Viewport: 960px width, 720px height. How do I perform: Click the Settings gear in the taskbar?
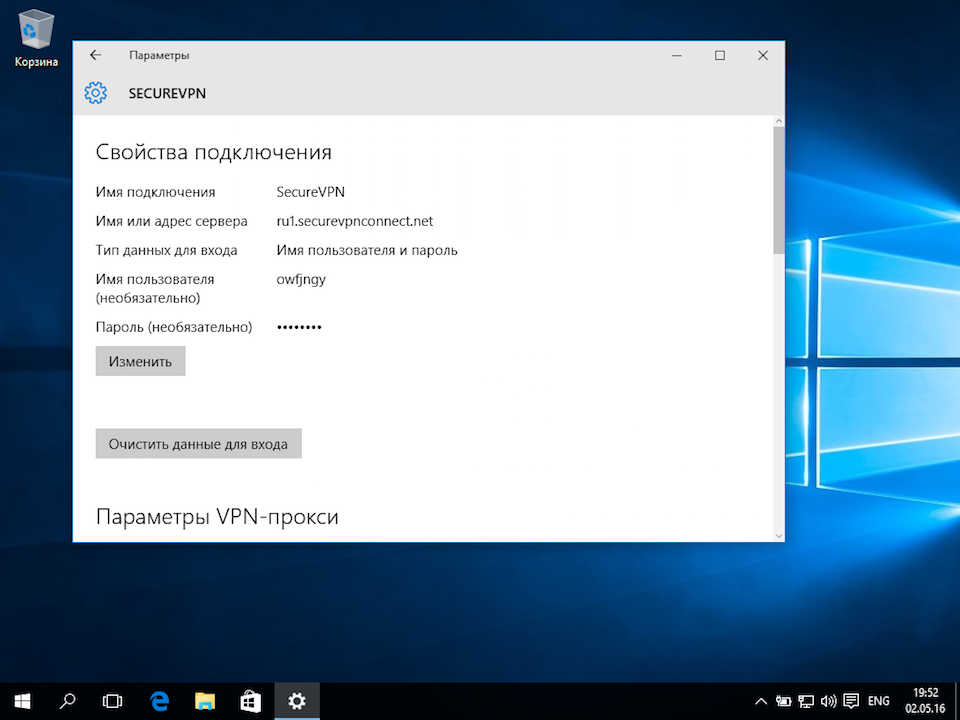pyautogui.click(x=297, y=701)
